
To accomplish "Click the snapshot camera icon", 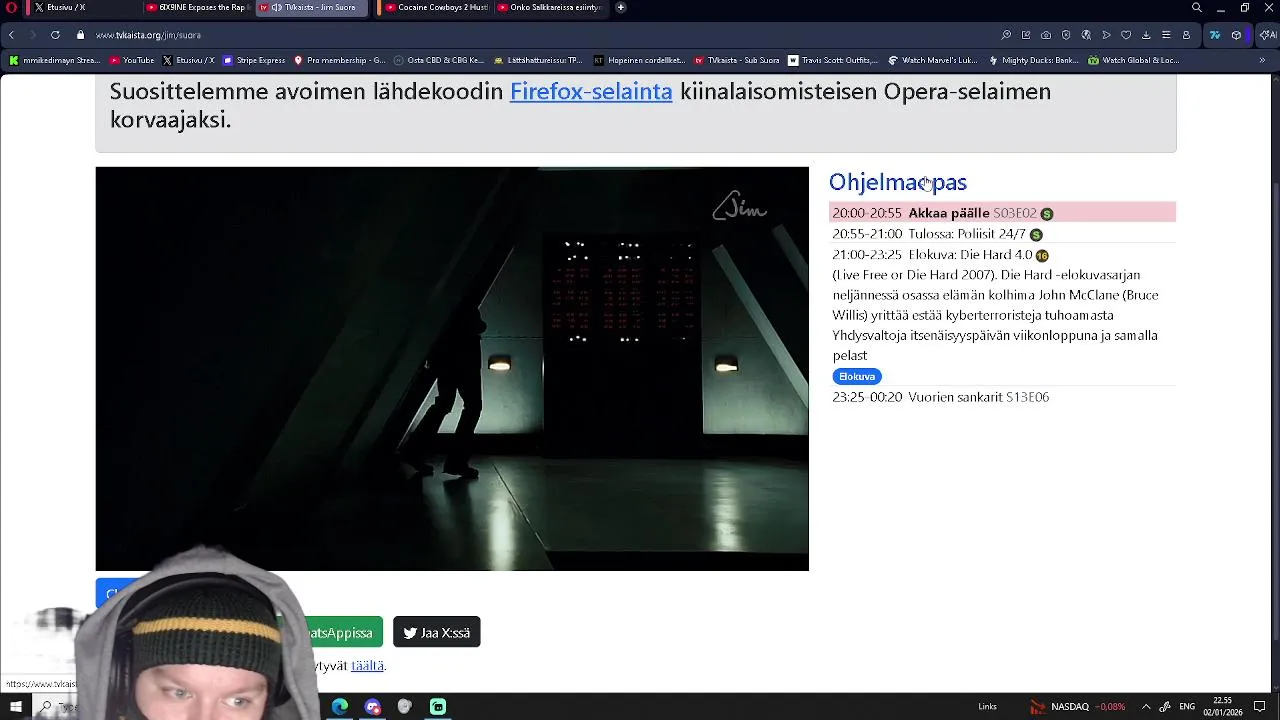I will [x=1046, y=35].
